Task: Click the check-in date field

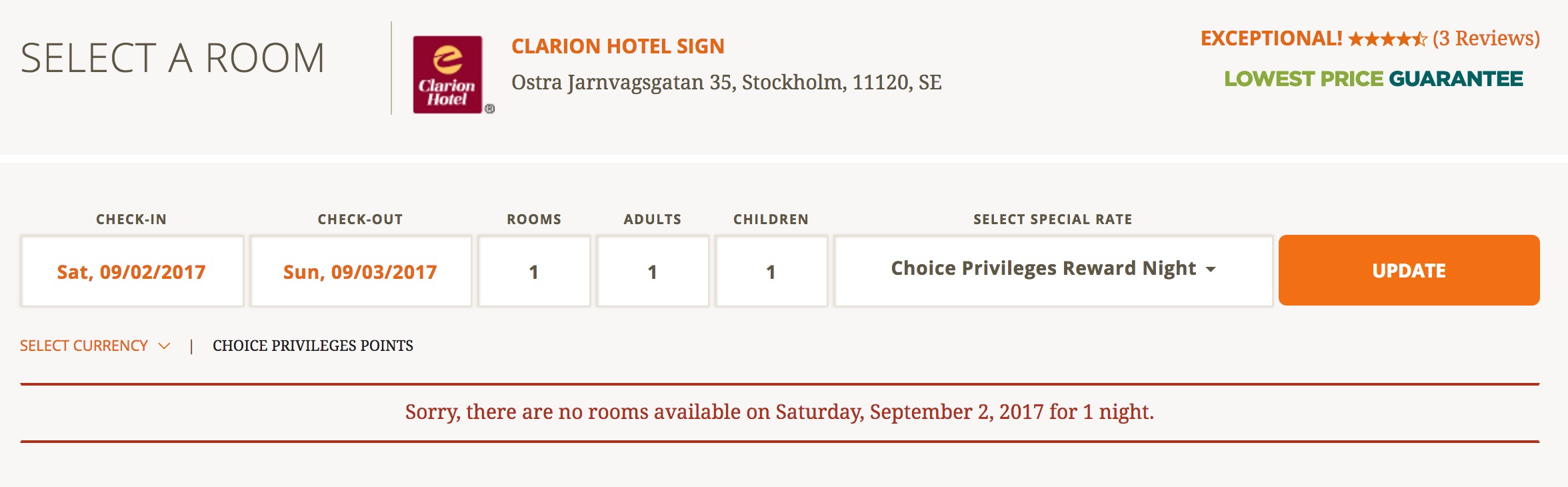Action: (x=131, y=272)
